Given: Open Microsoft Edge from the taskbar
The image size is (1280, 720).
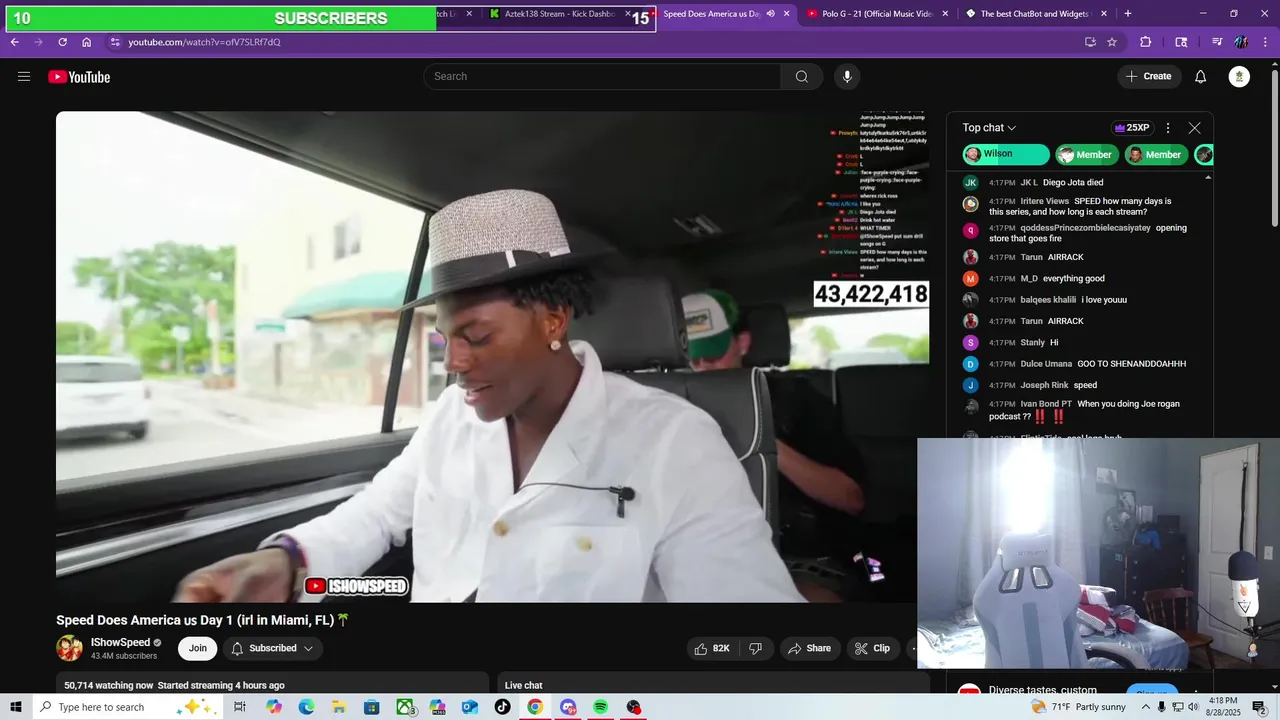Looking at the screenshot, I should [x=306, y=707].
